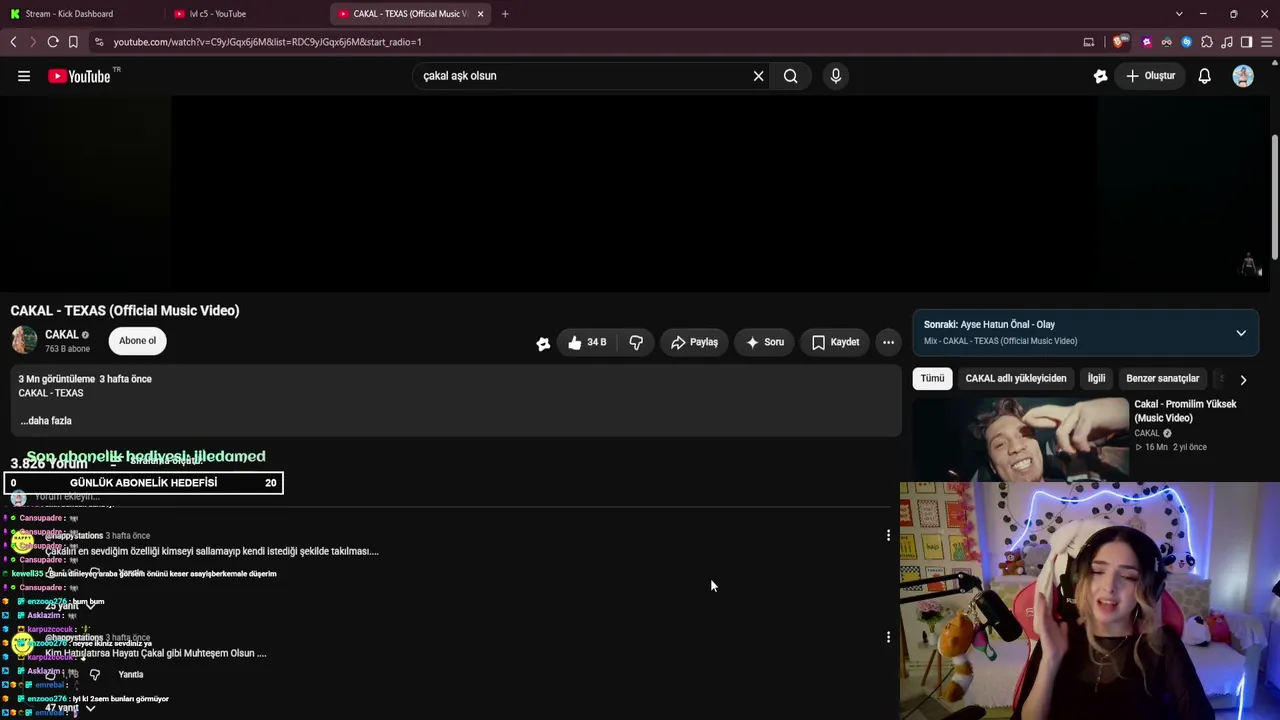Viewport: 1280px width, 720px height.
Task: Dislike the video with thumbs down
Action: [x=636, y=342]
